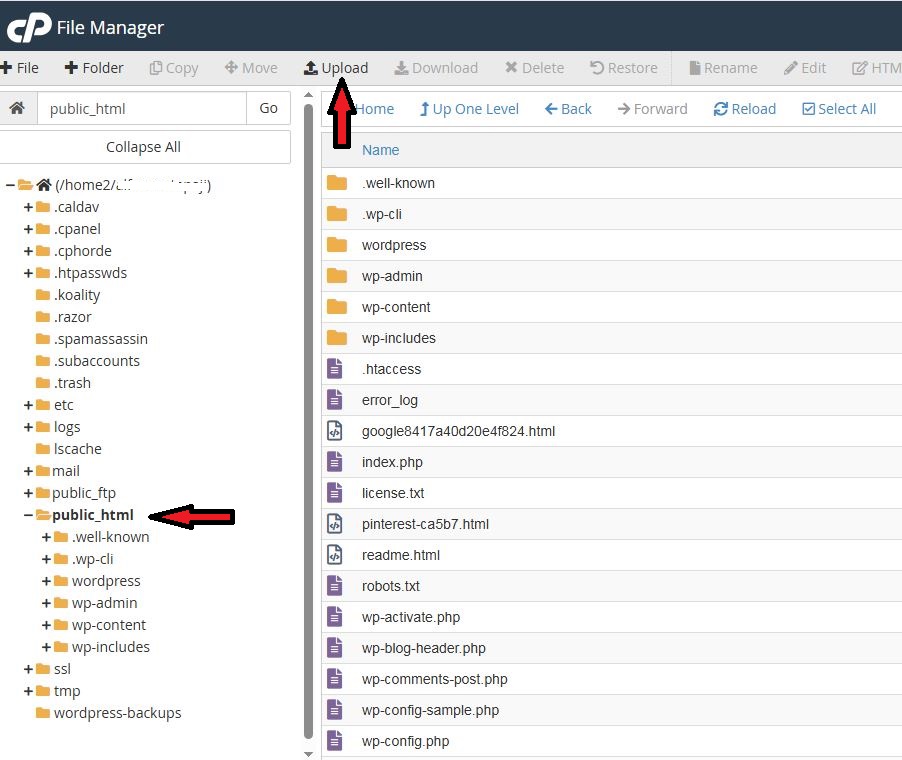Collapse the public_html tree node
The width and height of the screenshot is (902, 760).
point(28,515)
